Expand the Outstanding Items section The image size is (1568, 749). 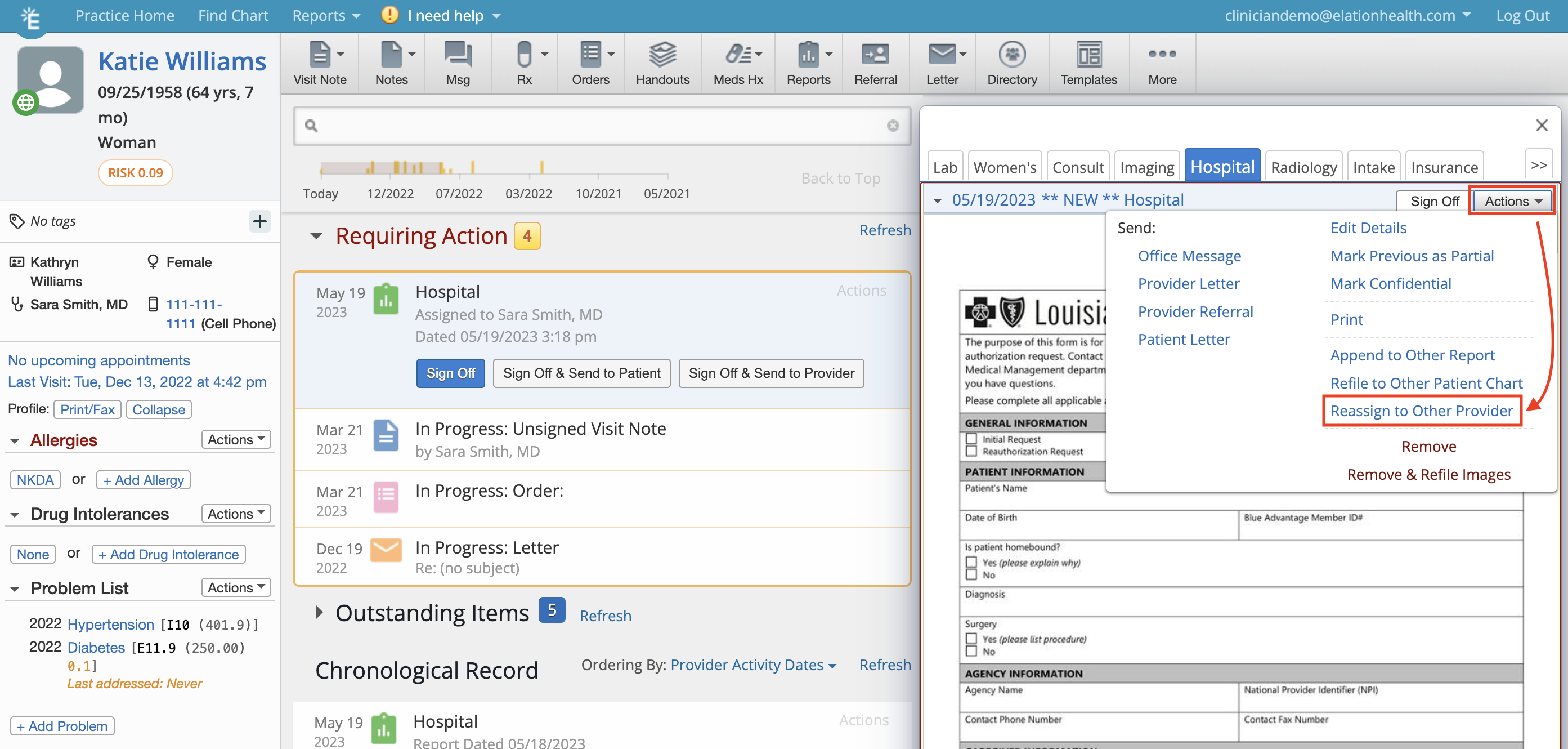click(x=320, y=613)
